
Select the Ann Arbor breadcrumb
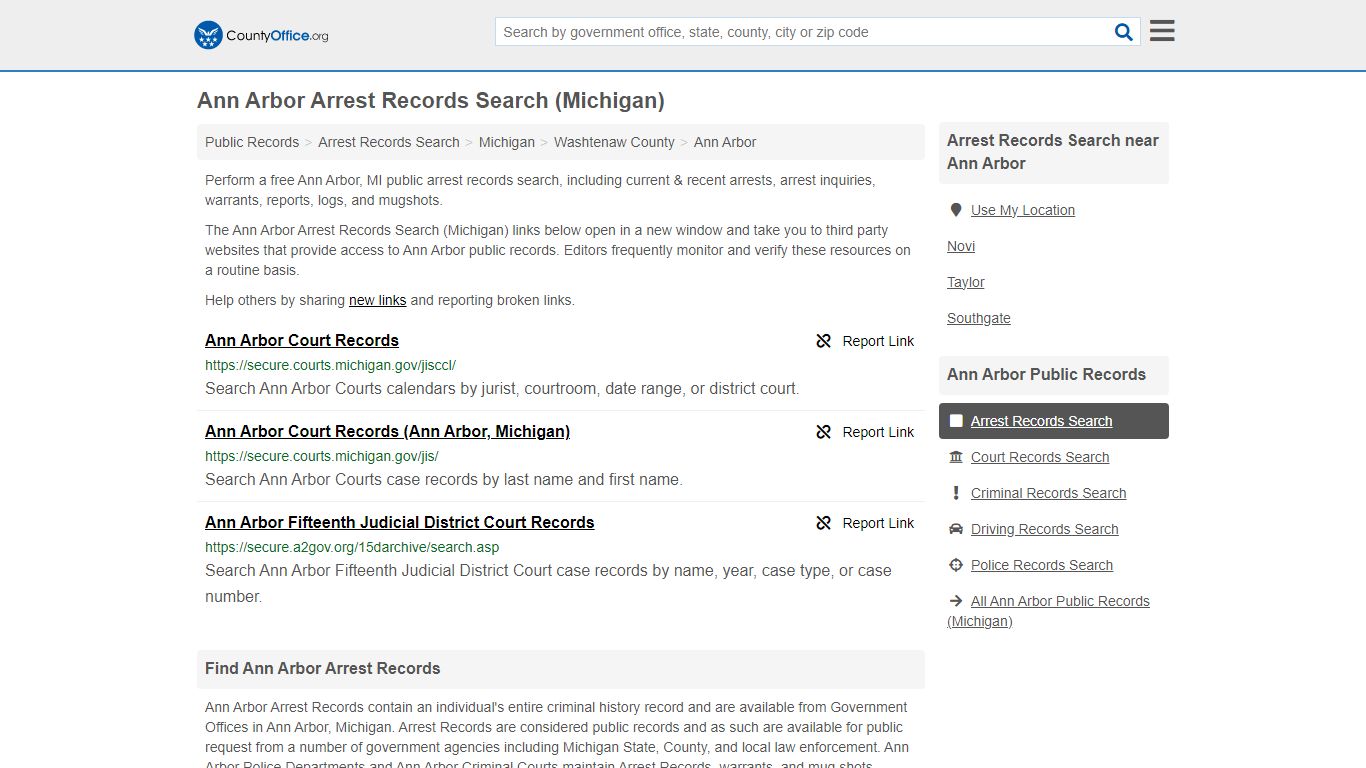point(725,142)
